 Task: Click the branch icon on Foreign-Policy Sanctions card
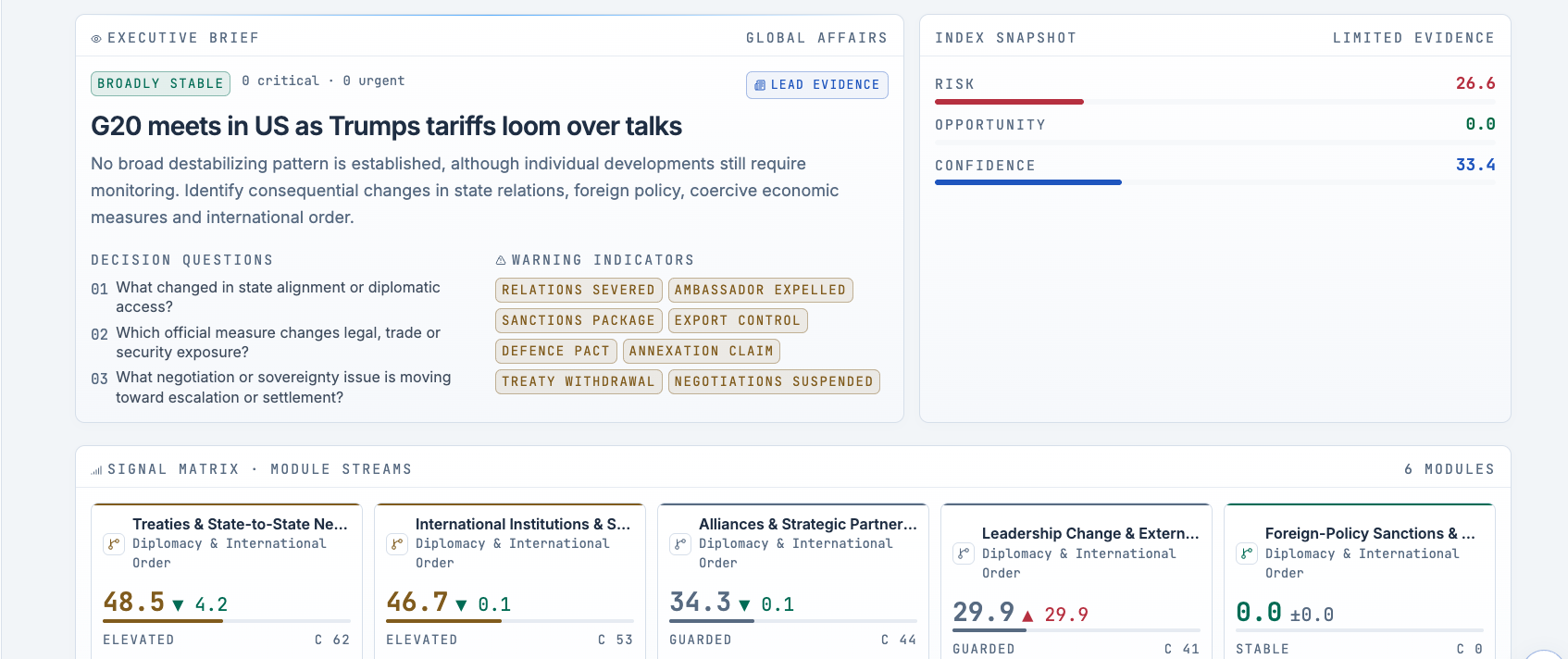pos(1247,553)
